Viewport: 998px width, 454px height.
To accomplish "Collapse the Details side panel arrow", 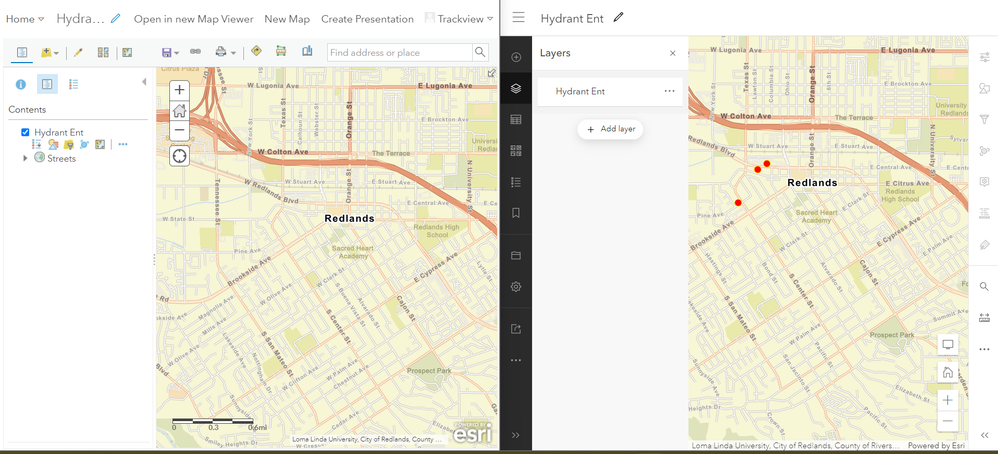I will click(144, 82).
